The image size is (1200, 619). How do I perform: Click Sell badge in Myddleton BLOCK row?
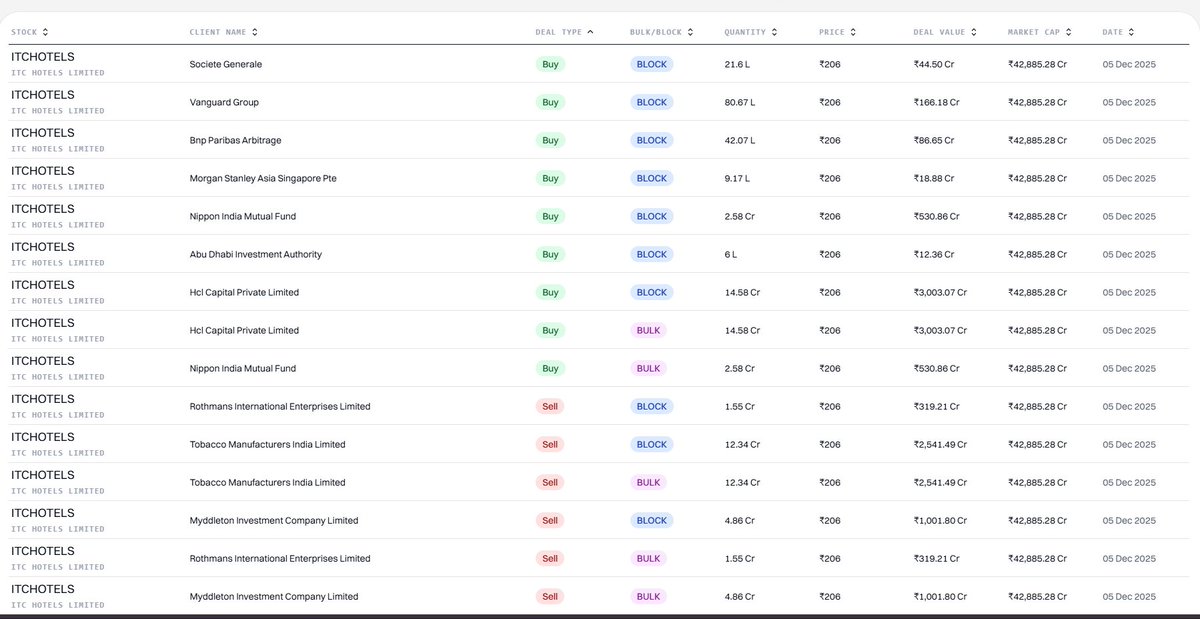550,520
